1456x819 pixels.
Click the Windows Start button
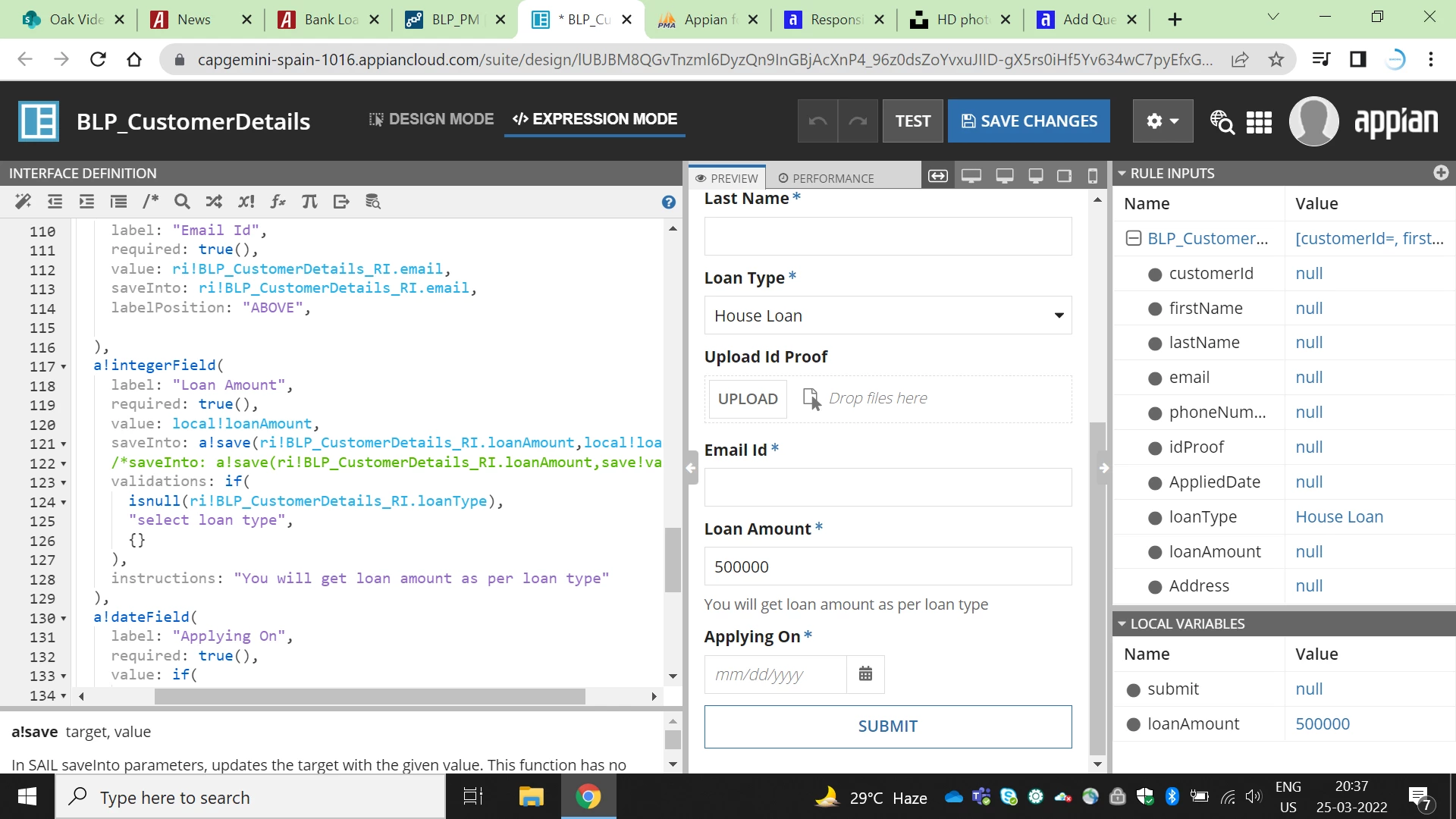27,797
